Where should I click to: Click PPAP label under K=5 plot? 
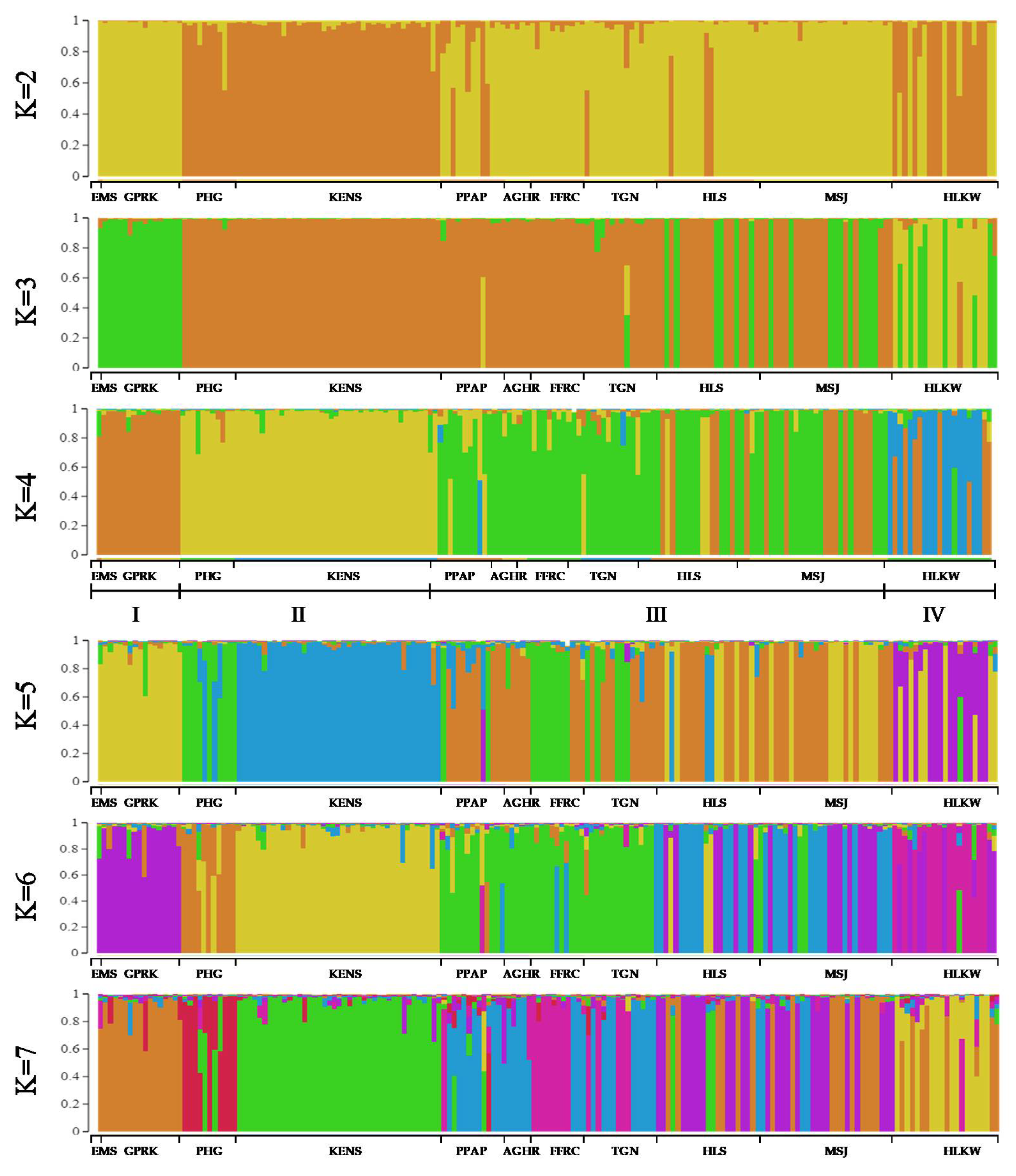click(x=471, y=802)
